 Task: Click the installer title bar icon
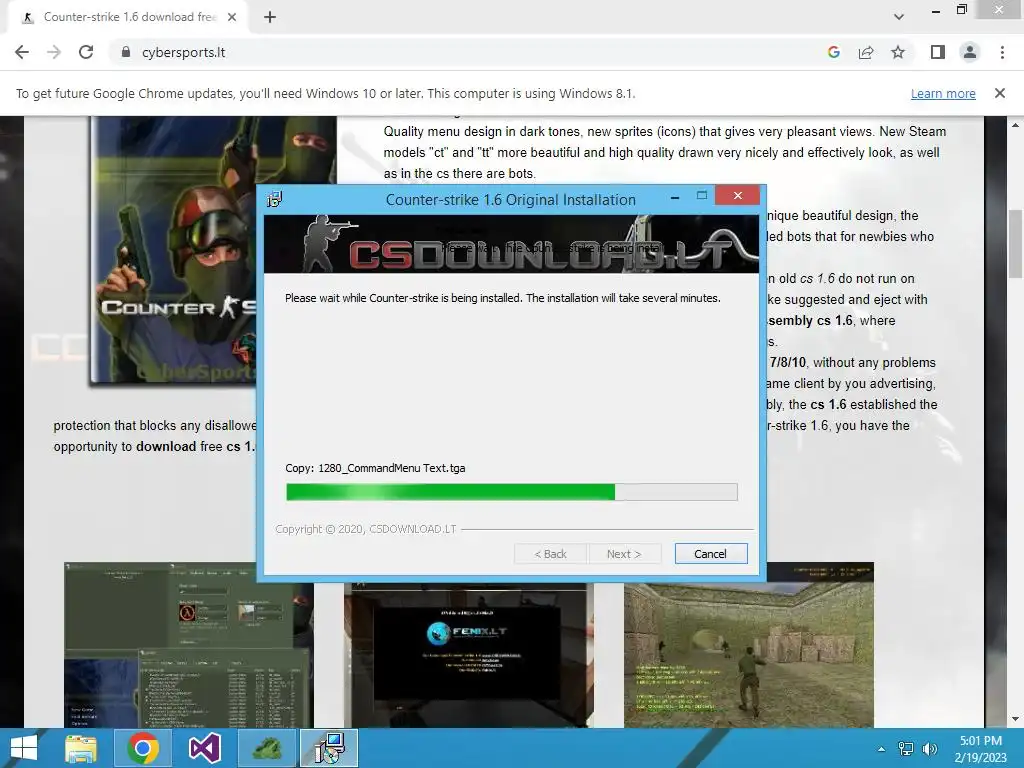point(274,199)
